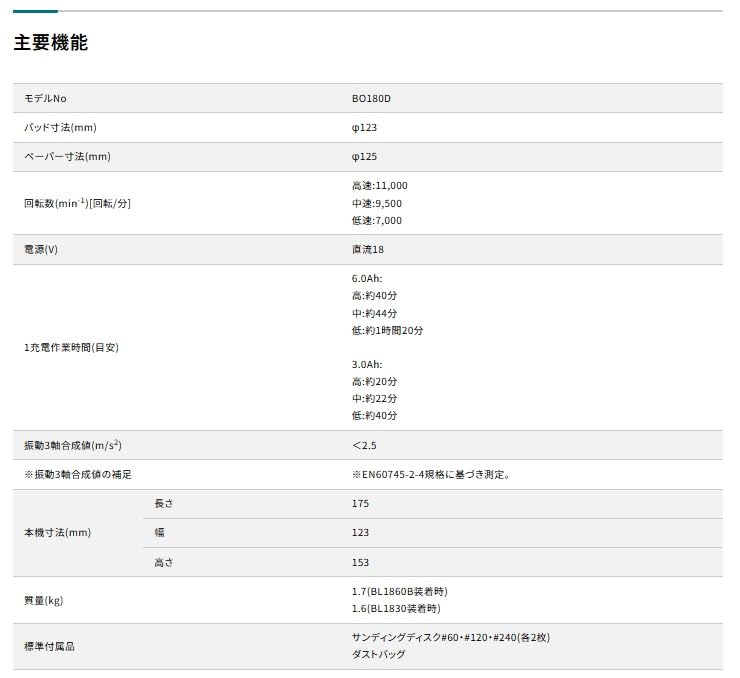Click the 1充電作業時間(目安) row label
The image size is (740, 678).
(71, 348)
